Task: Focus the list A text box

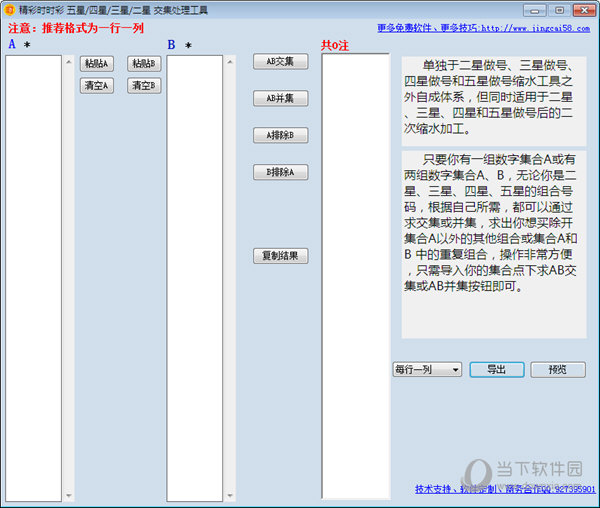Action: pyautogui.click(x=33, y=278)
